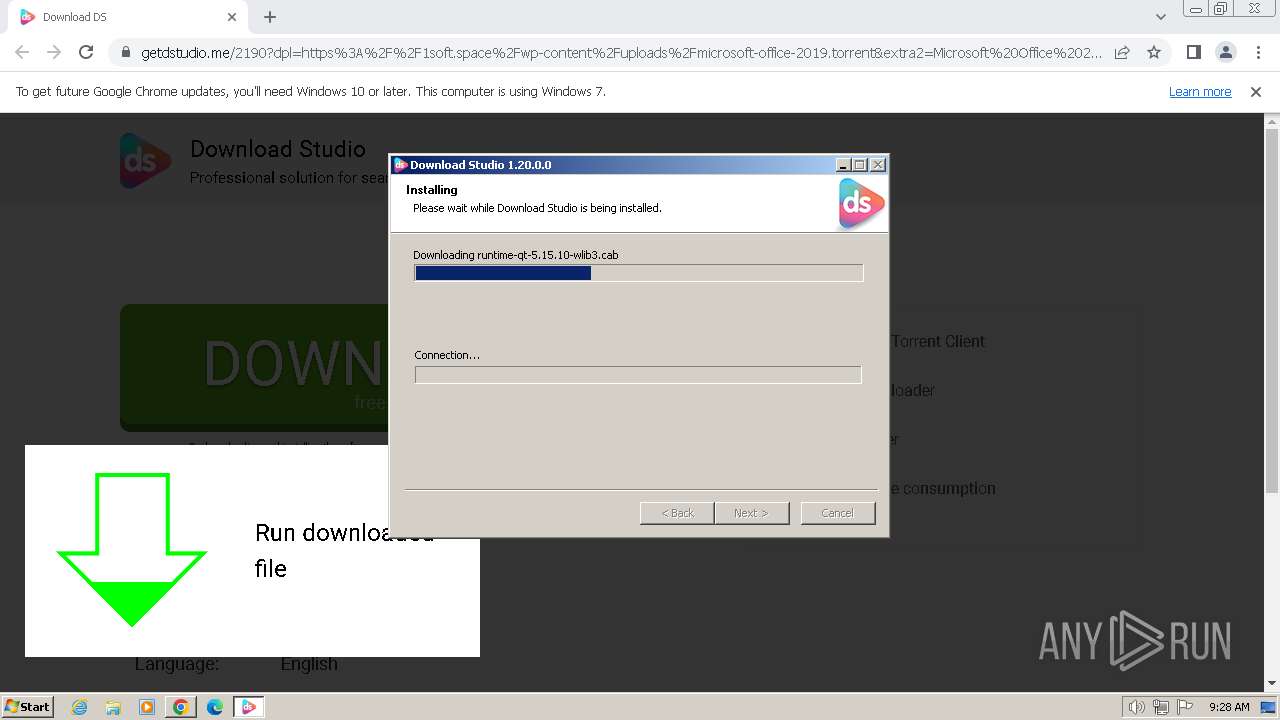This screenshot has height=720, width=1280.
Task: Show desktop button in taskbar corner
Action: tap(1269, 707)
